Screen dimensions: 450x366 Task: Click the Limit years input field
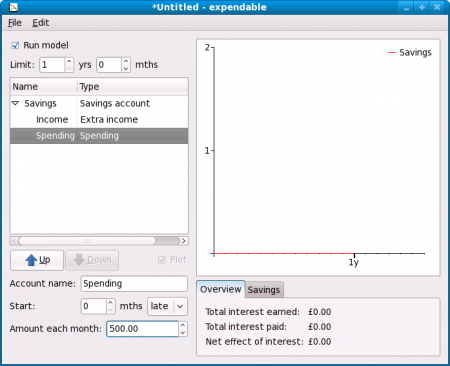tap(52, 65)
